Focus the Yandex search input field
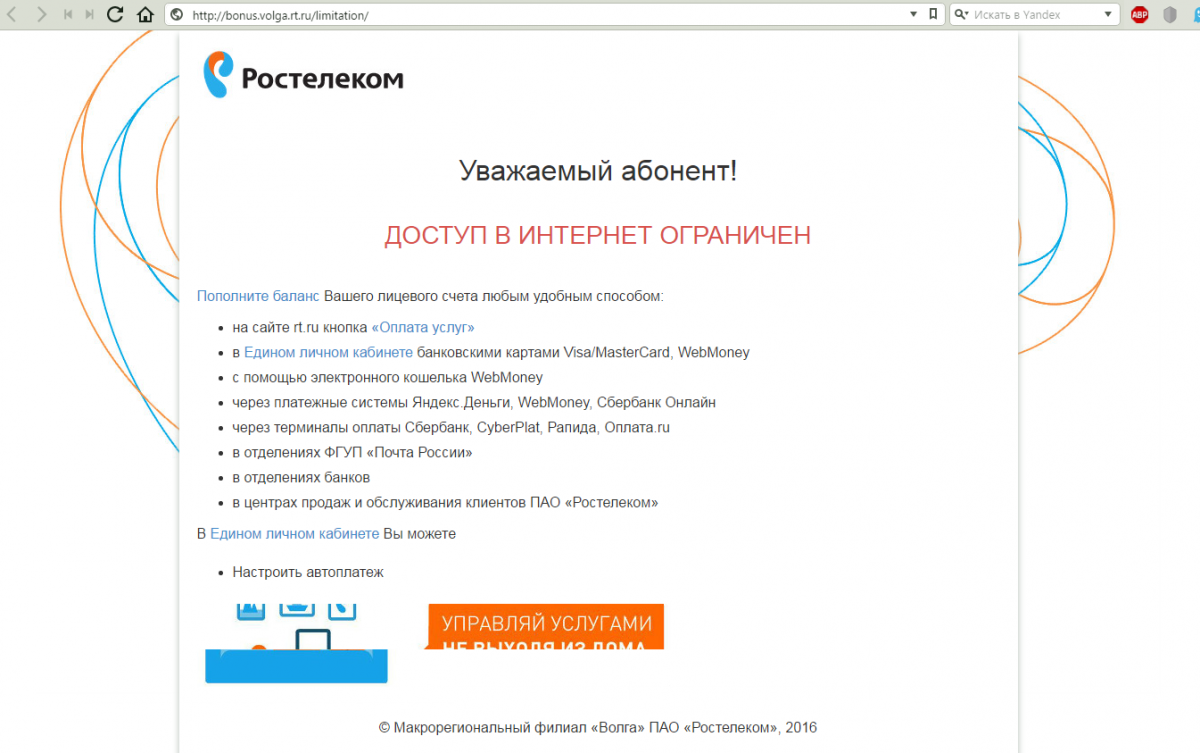The image size is (1200, 753). (x=1035, y=14)
